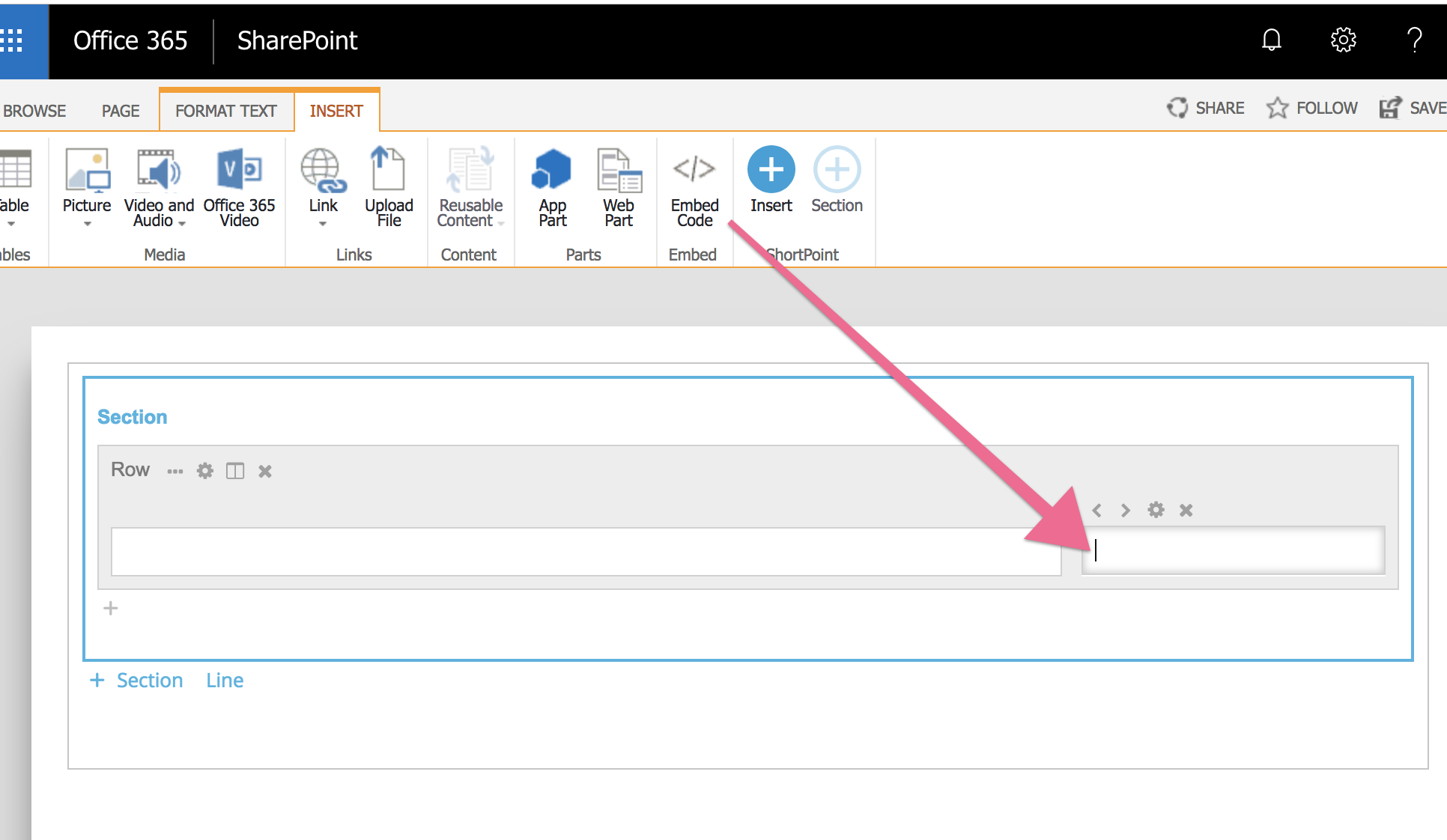Expand the row options ellipsis menu

pyautogui.click(x=175, y=471)
